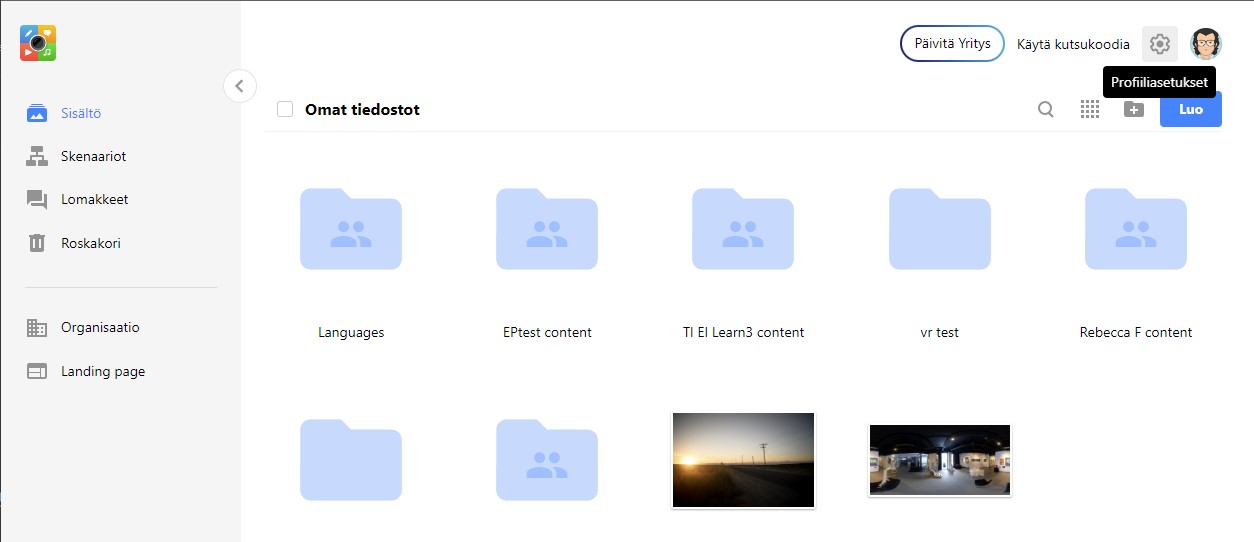Open Roskakori trash section
Image resolution: width=1254 pixels, height=542 pixels.
[73, 243]
